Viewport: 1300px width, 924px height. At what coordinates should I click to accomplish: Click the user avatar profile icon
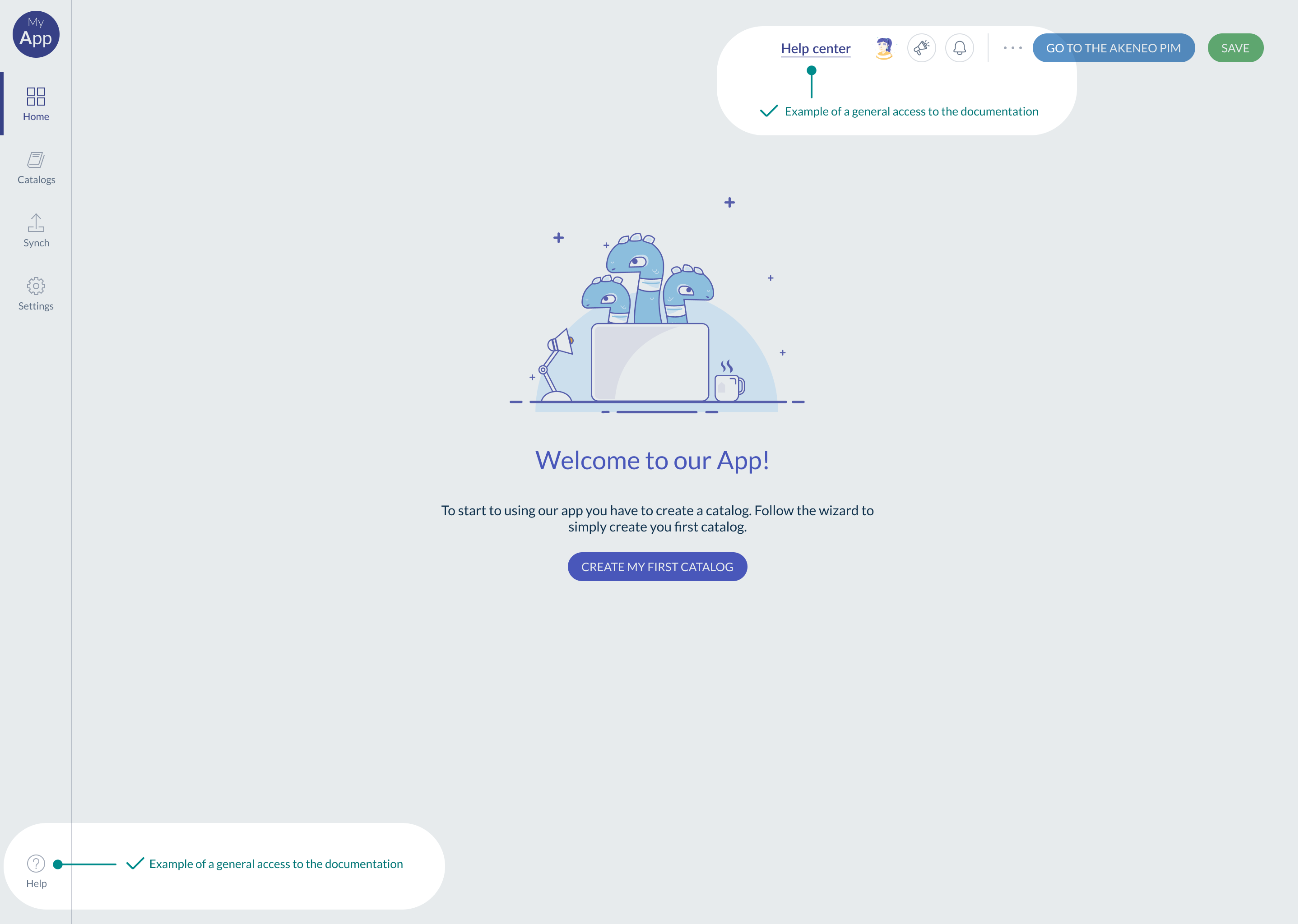pos(881,47)
